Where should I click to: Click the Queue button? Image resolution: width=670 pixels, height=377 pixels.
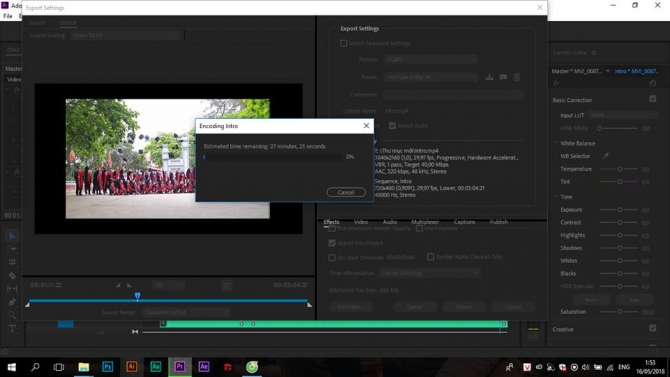click(415, 306)
